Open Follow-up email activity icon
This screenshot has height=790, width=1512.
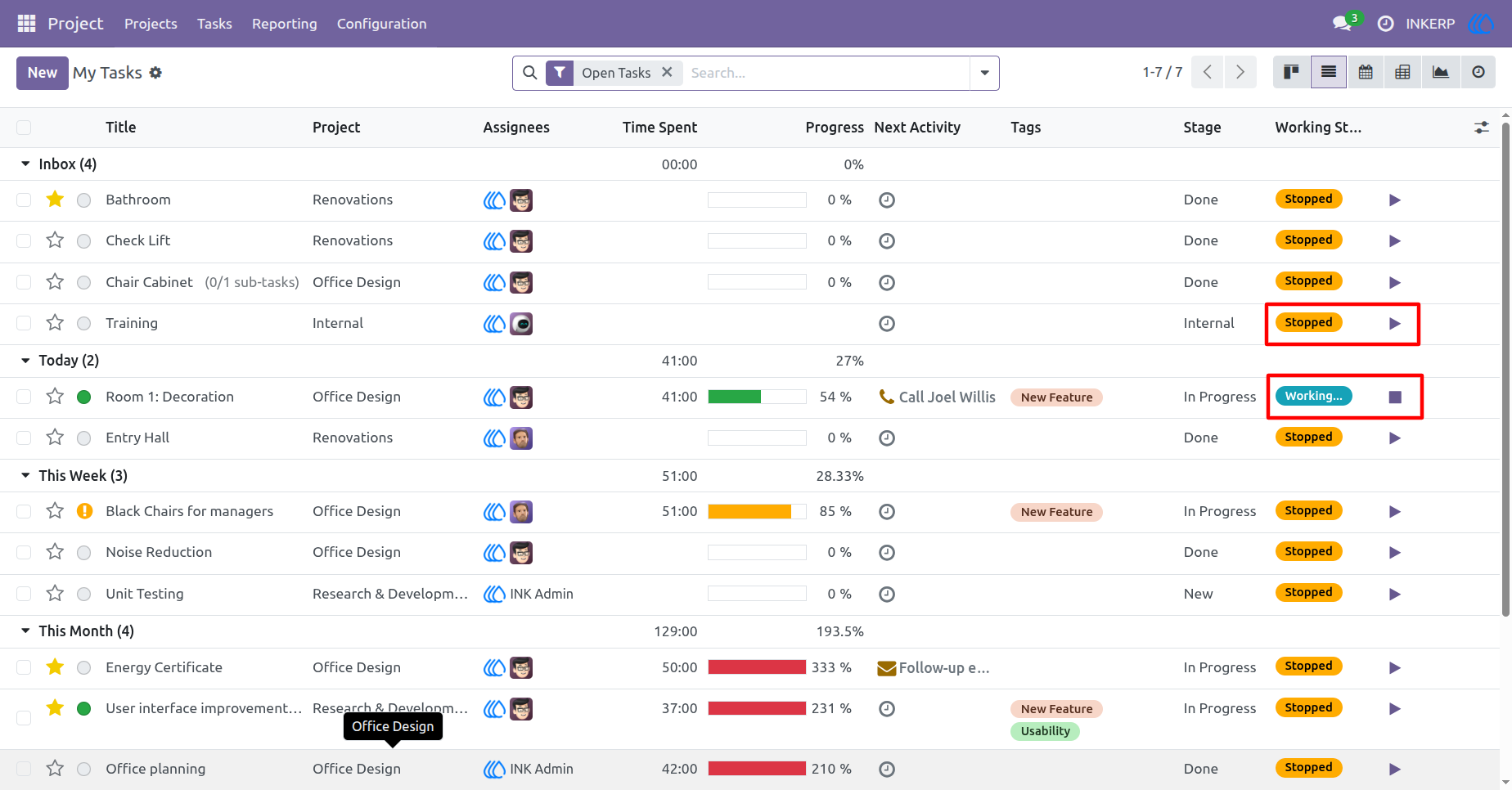[x=887, y=668]
